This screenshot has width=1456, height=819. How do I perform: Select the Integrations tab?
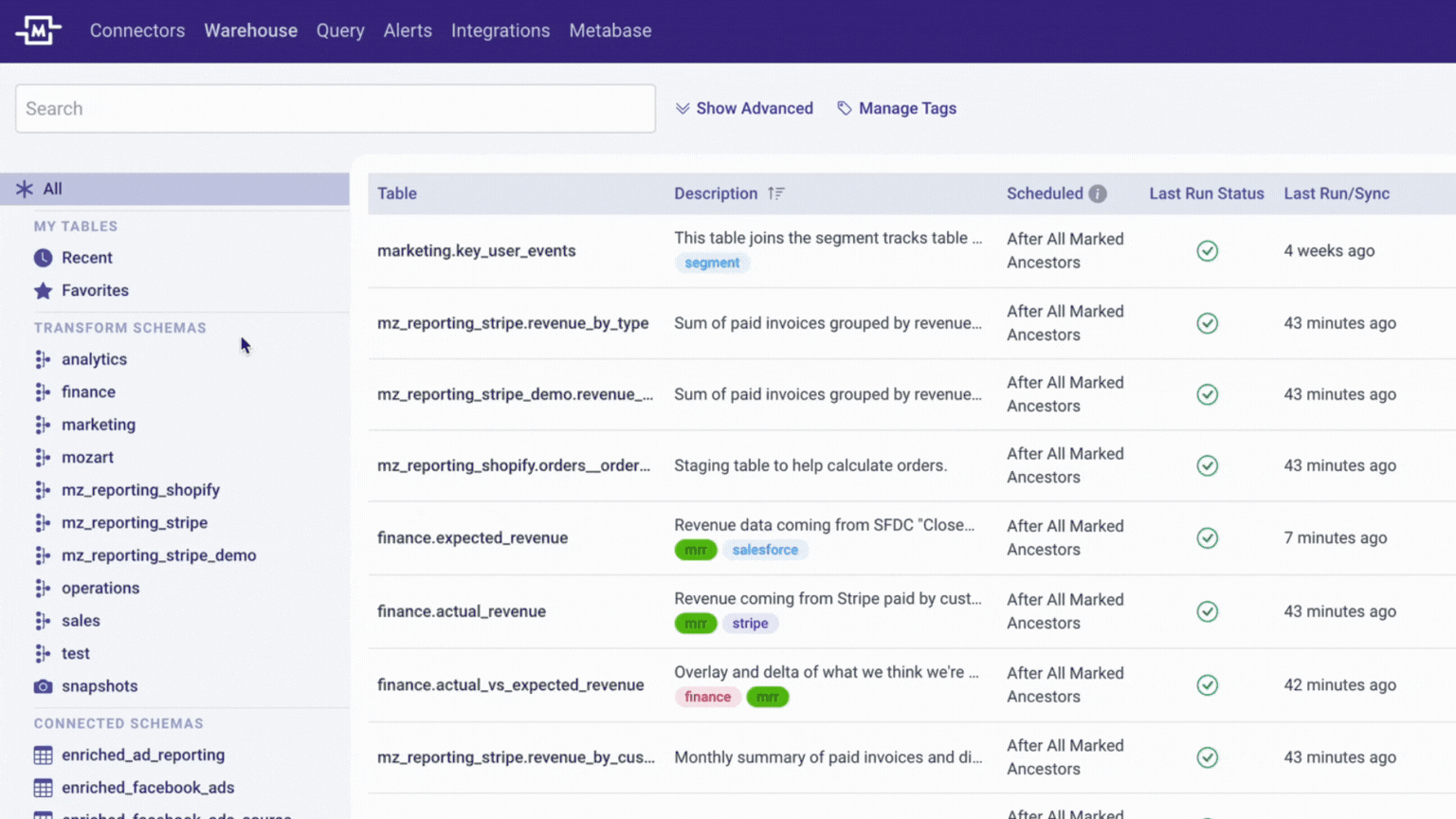500,30
